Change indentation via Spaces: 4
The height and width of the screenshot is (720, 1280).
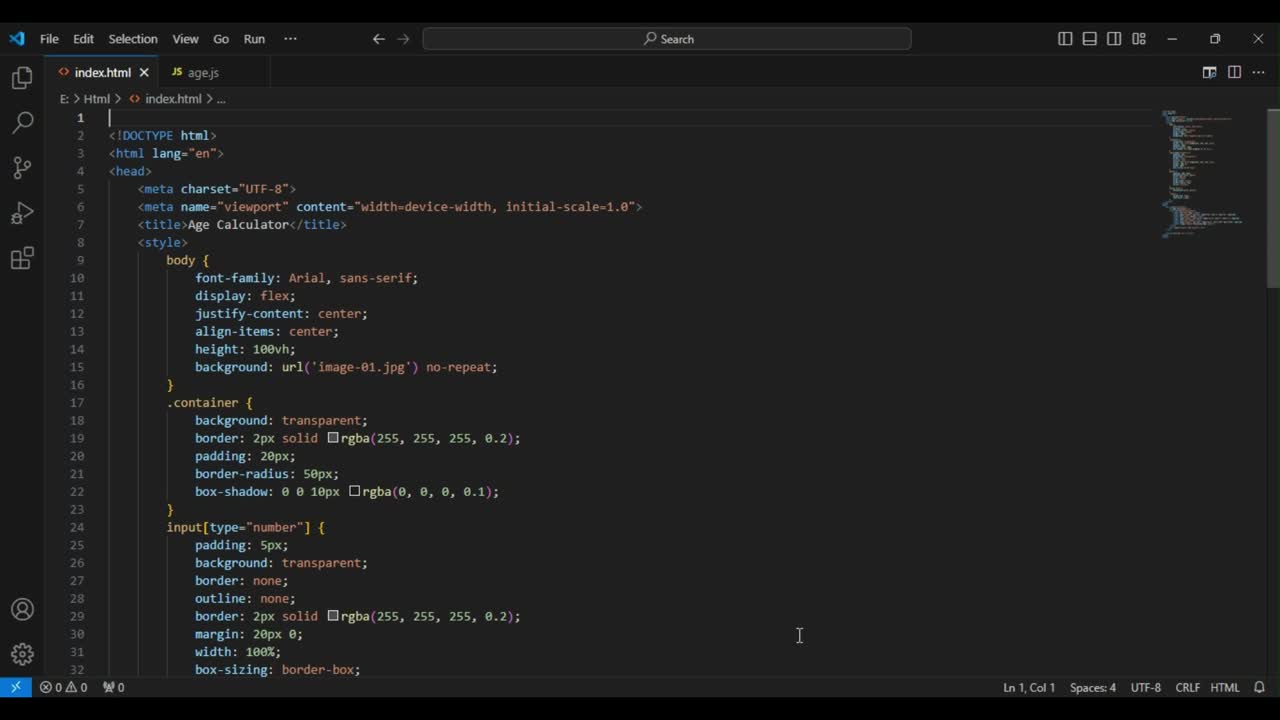pos(1093,688)
